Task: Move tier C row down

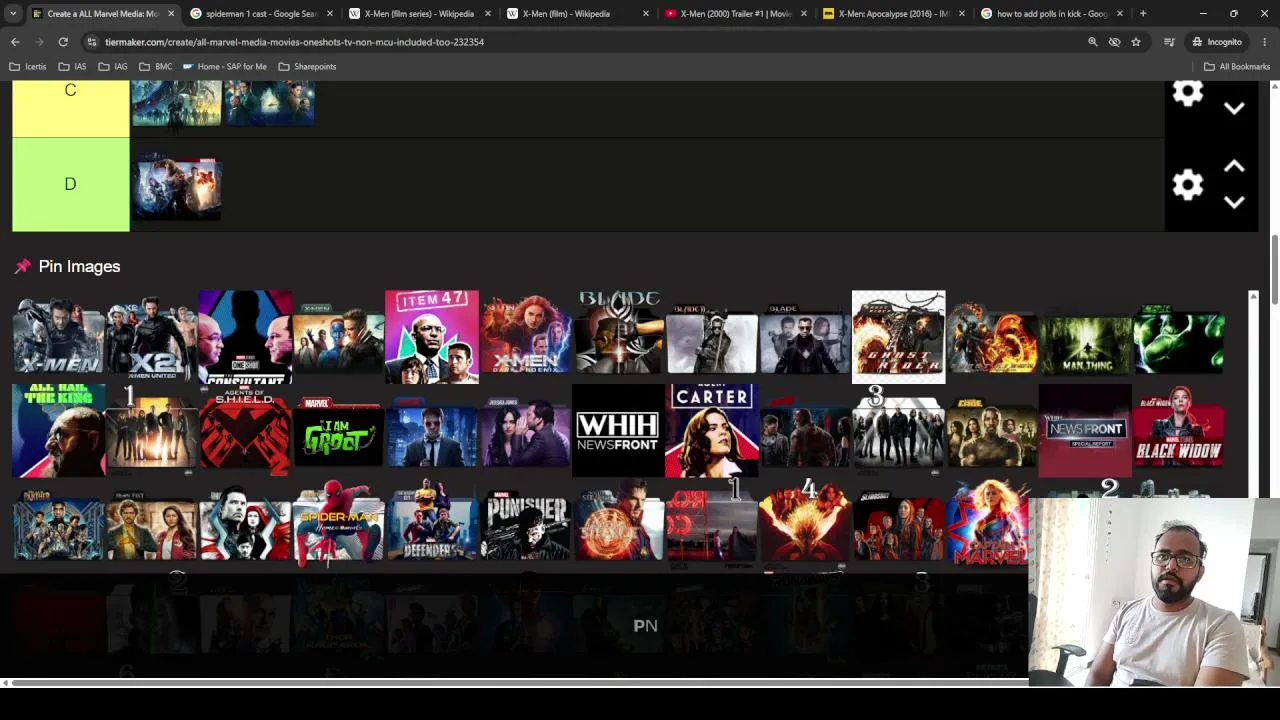Action: click(x=1234, y=108)
